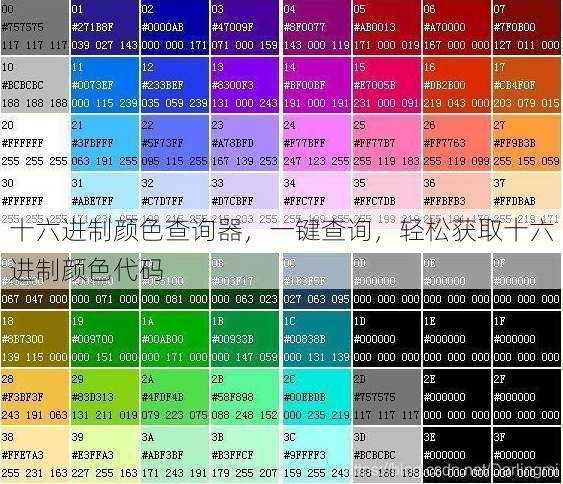
Task: Choose the golden swatch #F3BF3F
Action: [x=35, y=397]
